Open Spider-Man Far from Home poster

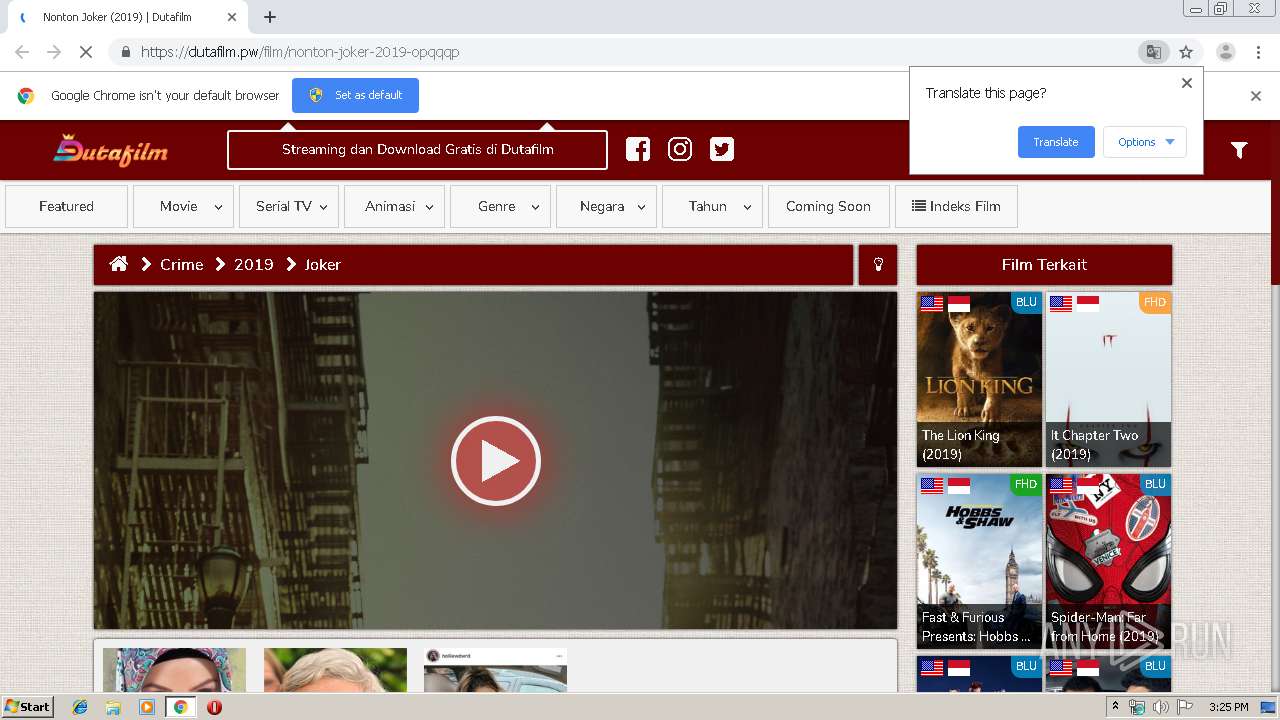(1108, 561)
